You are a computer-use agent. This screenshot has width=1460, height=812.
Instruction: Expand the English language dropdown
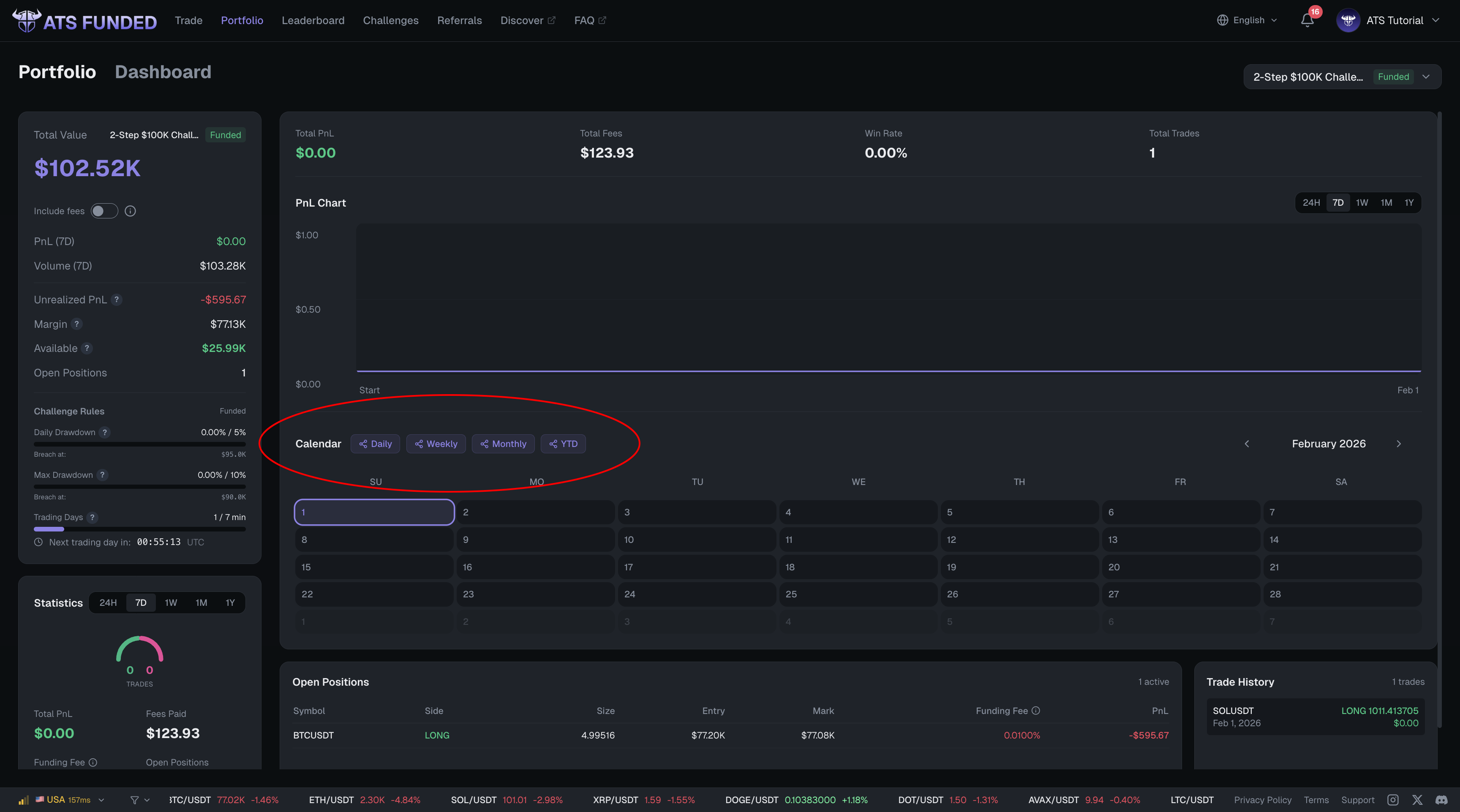point(1247,20)
